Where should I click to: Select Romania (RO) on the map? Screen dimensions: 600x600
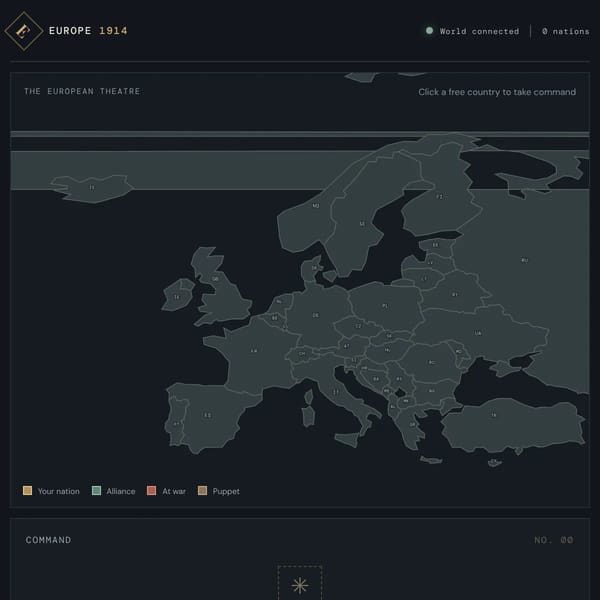click(432, 362)
